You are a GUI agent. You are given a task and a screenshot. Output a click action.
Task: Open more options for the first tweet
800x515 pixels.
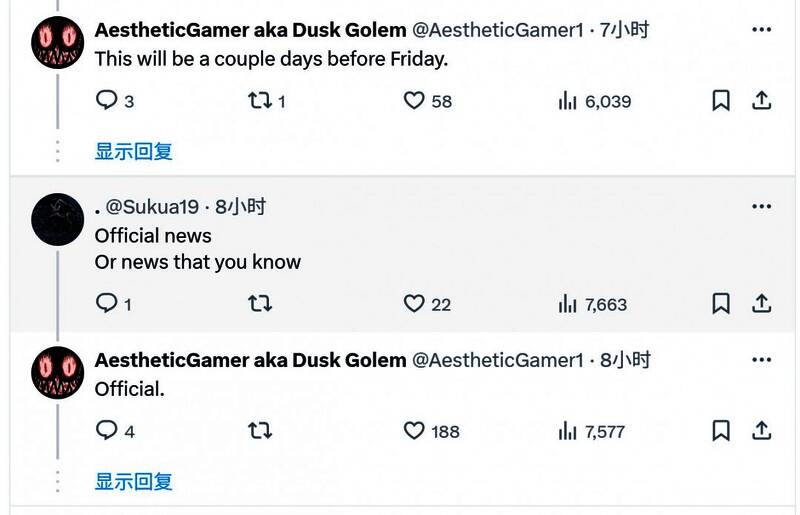tap(761, 30)
